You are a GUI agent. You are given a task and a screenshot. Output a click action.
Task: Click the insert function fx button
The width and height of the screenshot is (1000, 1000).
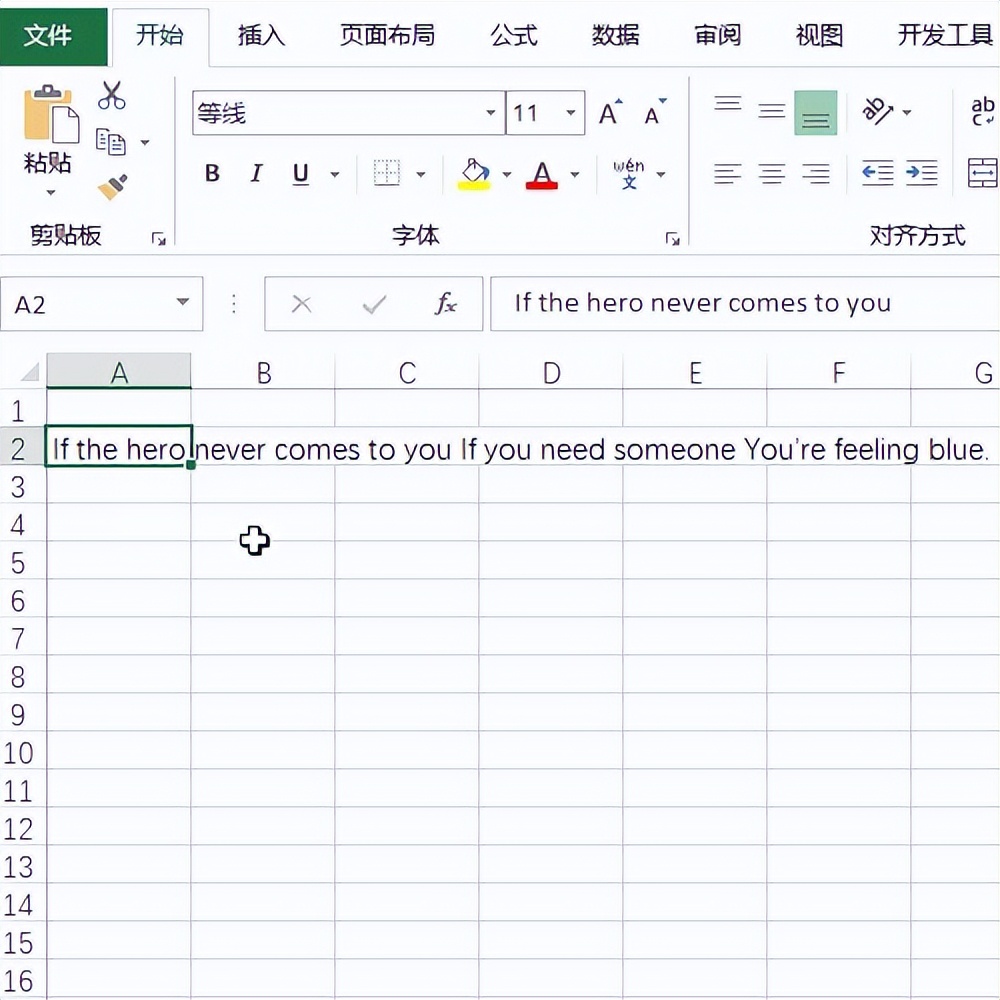click(446, 304)
